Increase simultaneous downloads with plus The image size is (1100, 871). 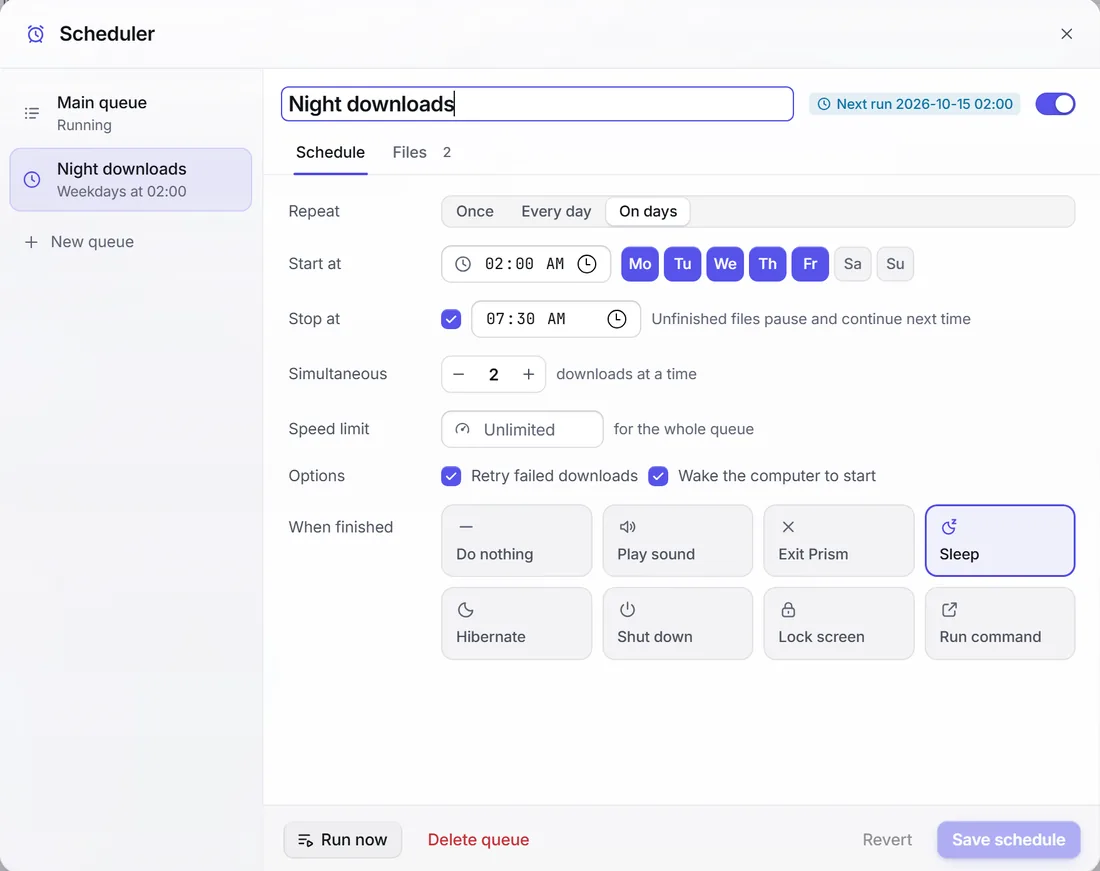coord(528,374)
